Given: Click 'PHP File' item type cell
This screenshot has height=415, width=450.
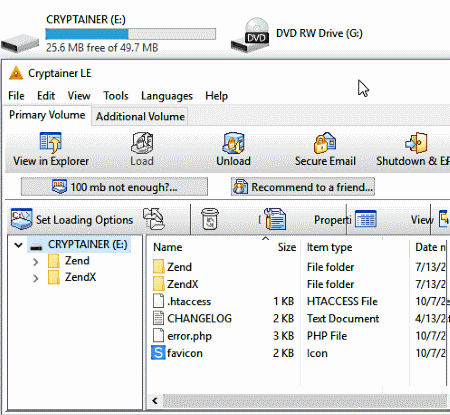Looking at the screenshot, I should point(327,336).
